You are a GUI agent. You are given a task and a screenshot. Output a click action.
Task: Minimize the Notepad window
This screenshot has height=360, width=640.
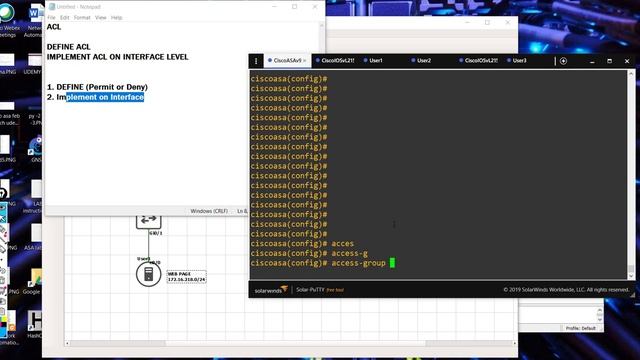[x=274, y=7]
